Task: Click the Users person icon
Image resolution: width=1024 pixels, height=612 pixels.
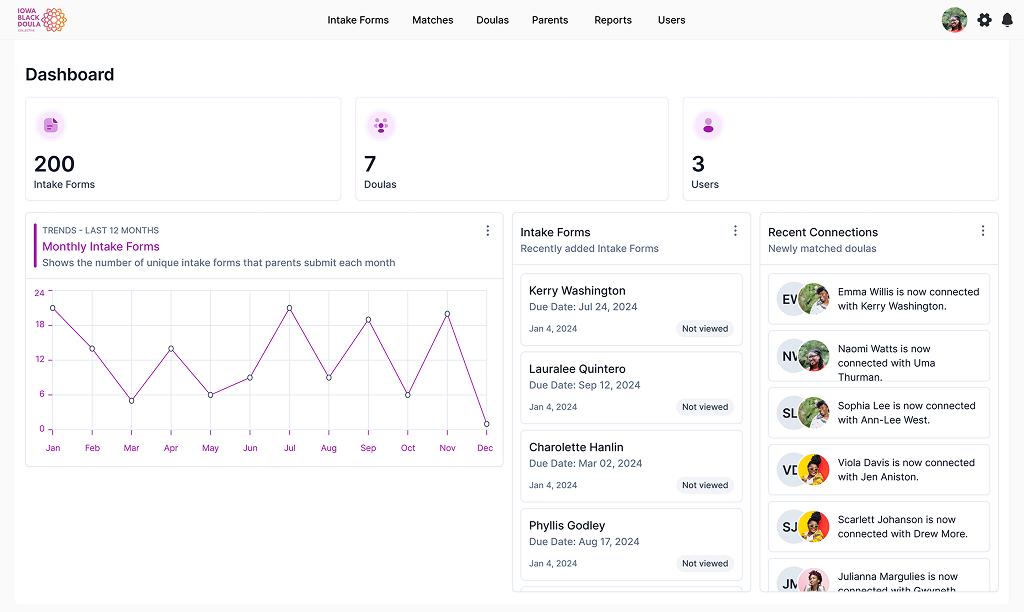Action: click(x=708, y=125)
